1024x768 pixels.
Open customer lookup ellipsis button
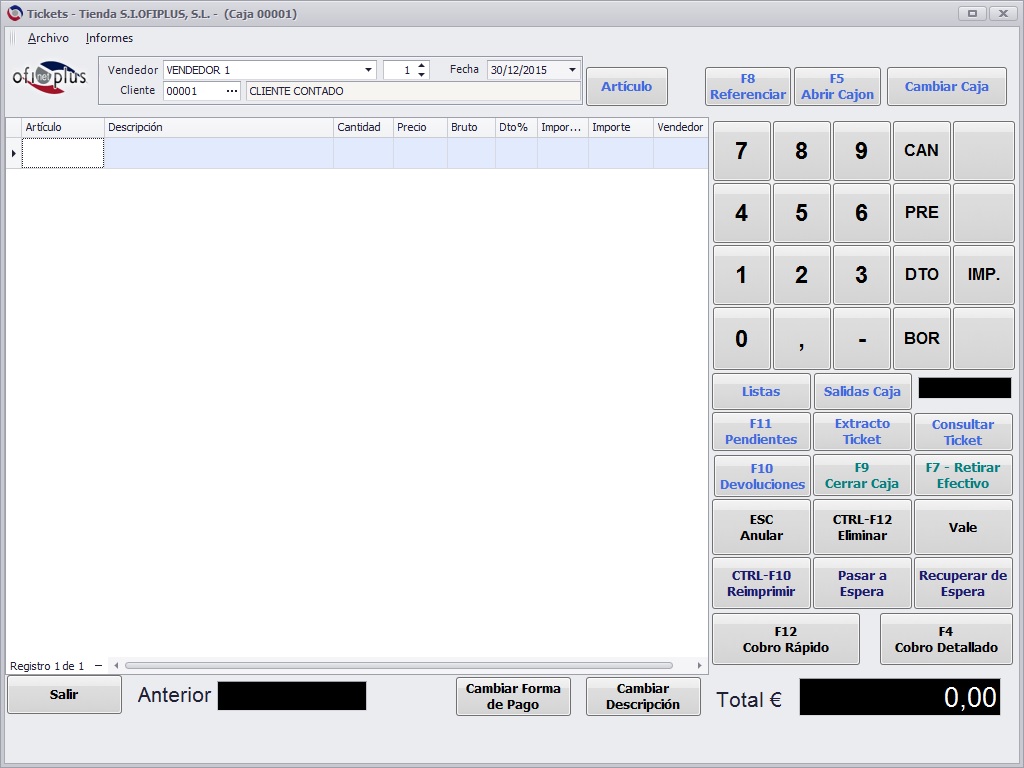point(232,91)
